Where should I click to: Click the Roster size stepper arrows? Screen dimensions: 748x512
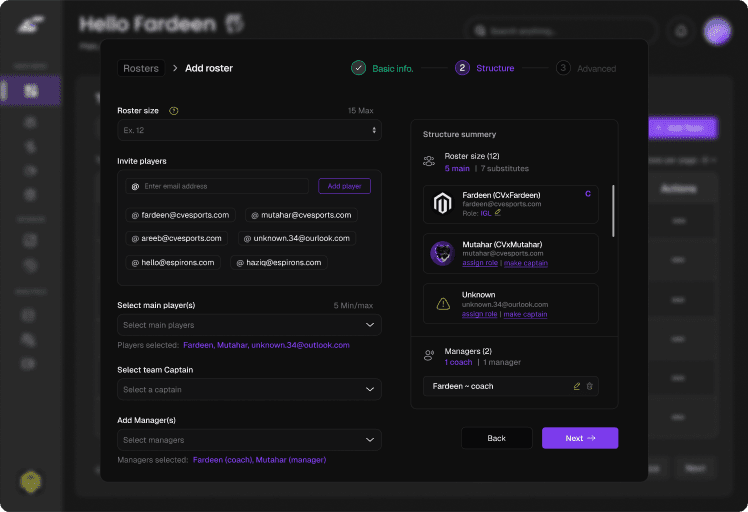(x=374, y=131)
